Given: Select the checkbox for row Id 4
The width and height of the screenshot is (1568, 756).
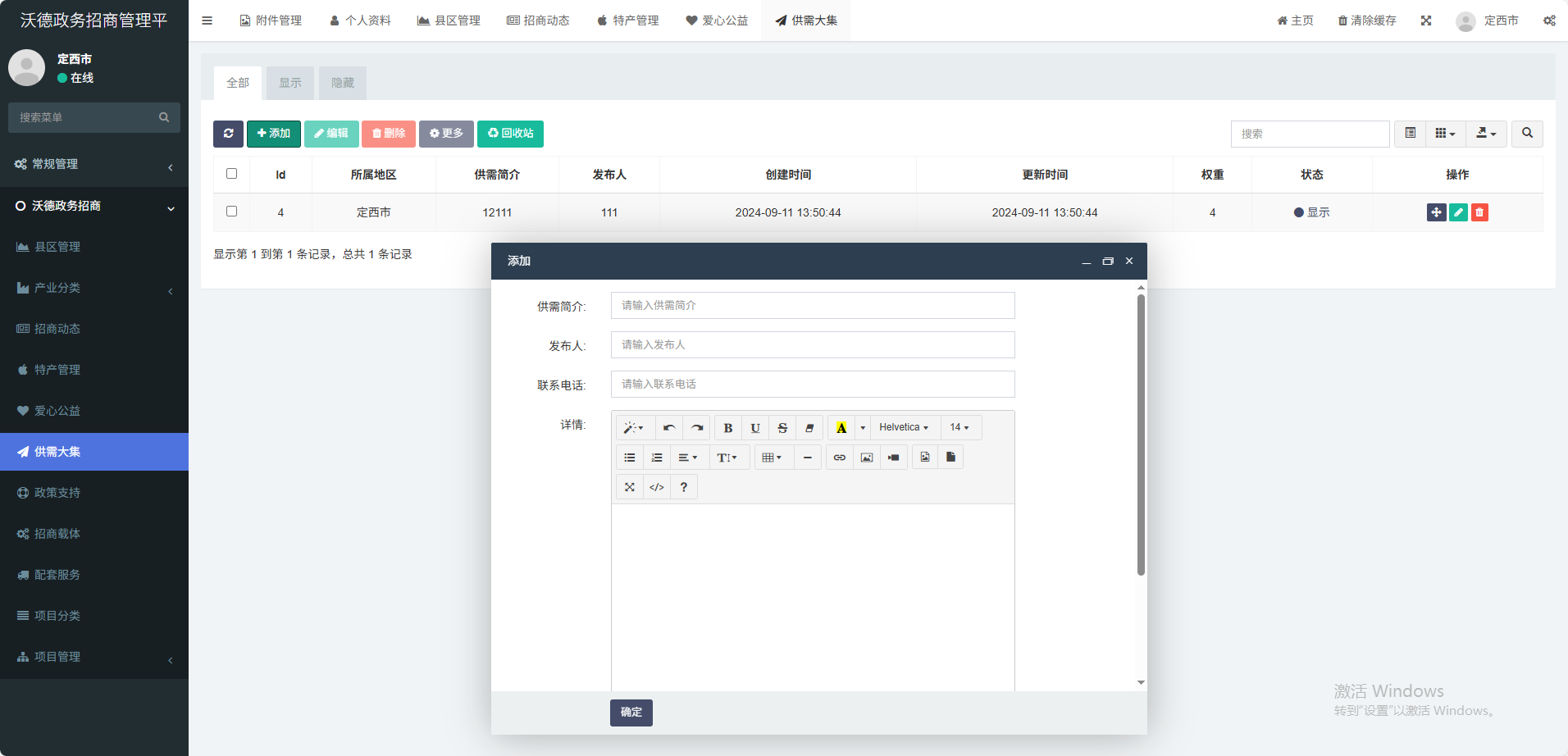Looking at the screenshot, I should (x=231, y=212).
